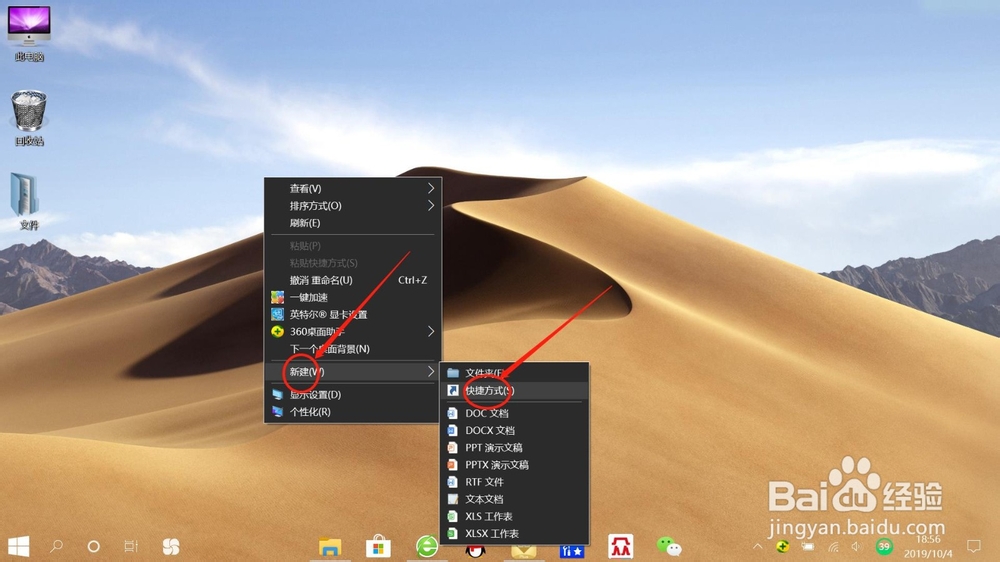Open the Wi-Fi network tray icon

click(833, 547)
